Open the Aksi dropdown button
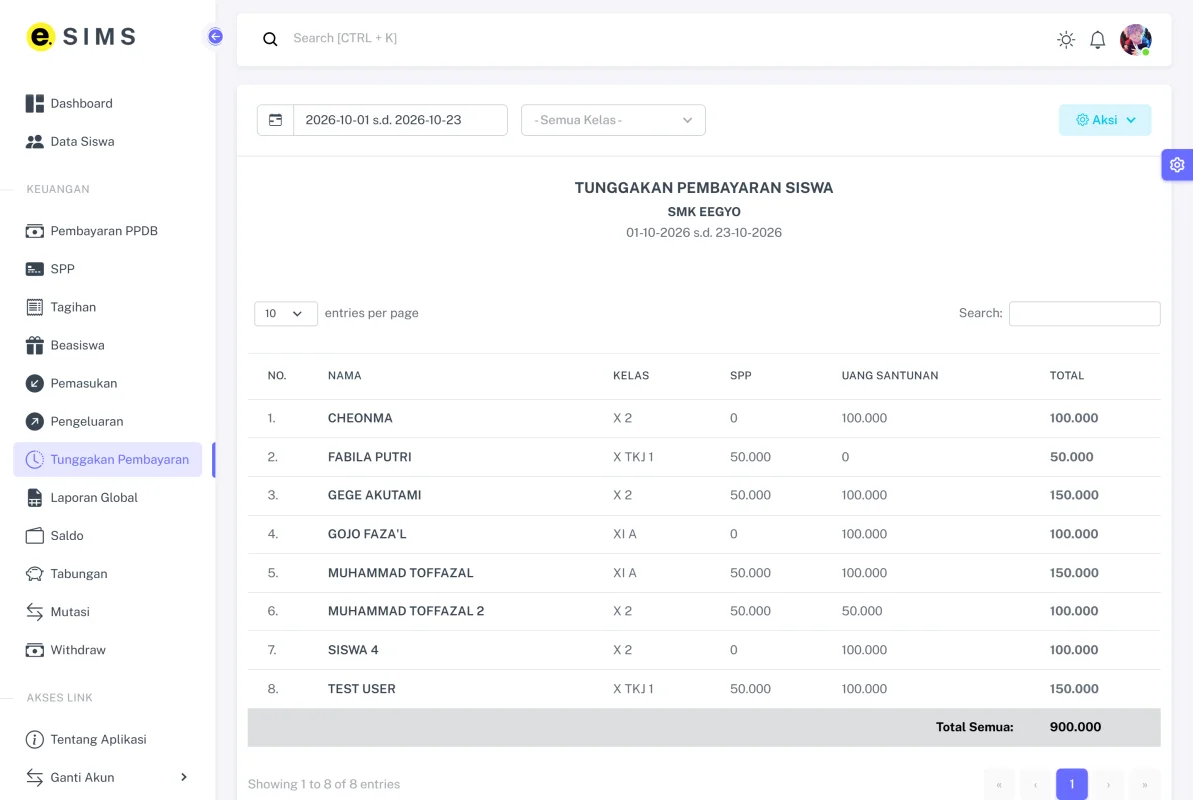 click(1105, 120)
